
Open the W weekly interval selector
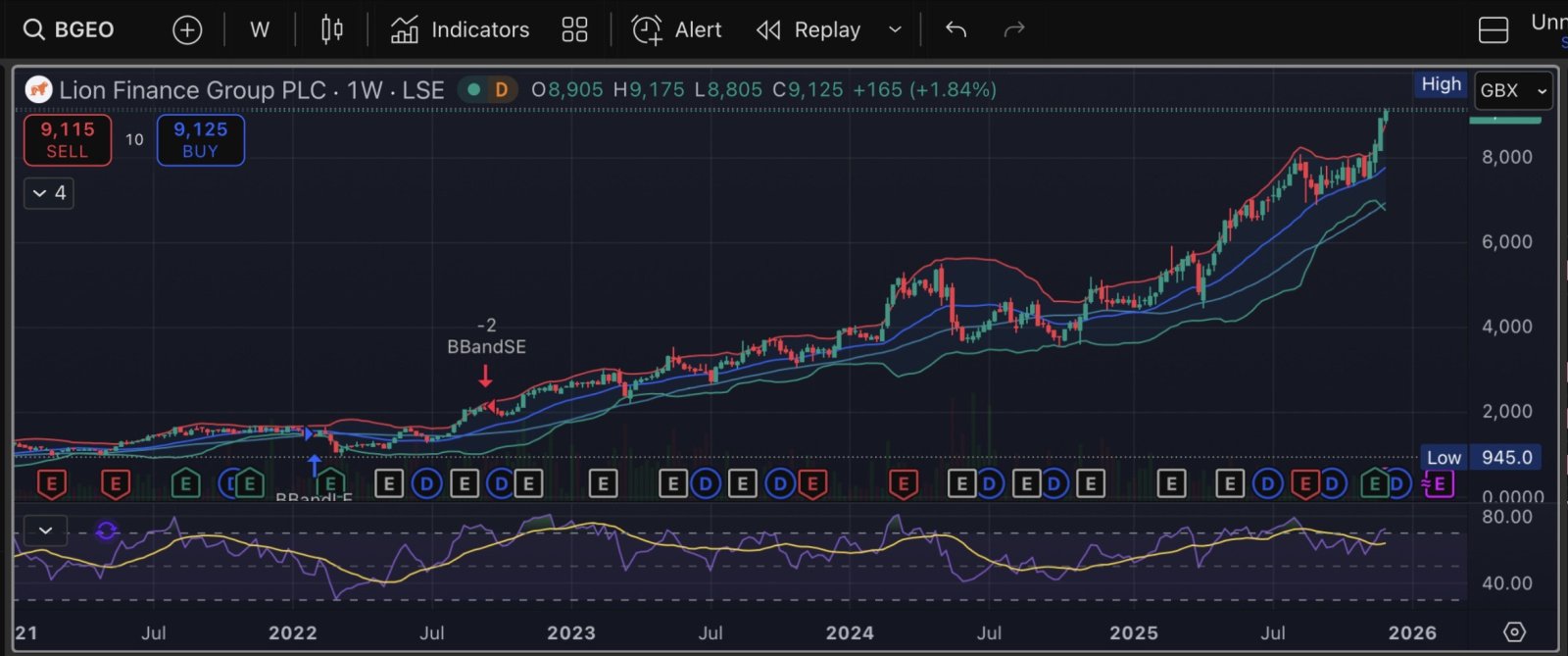[260, 29]
